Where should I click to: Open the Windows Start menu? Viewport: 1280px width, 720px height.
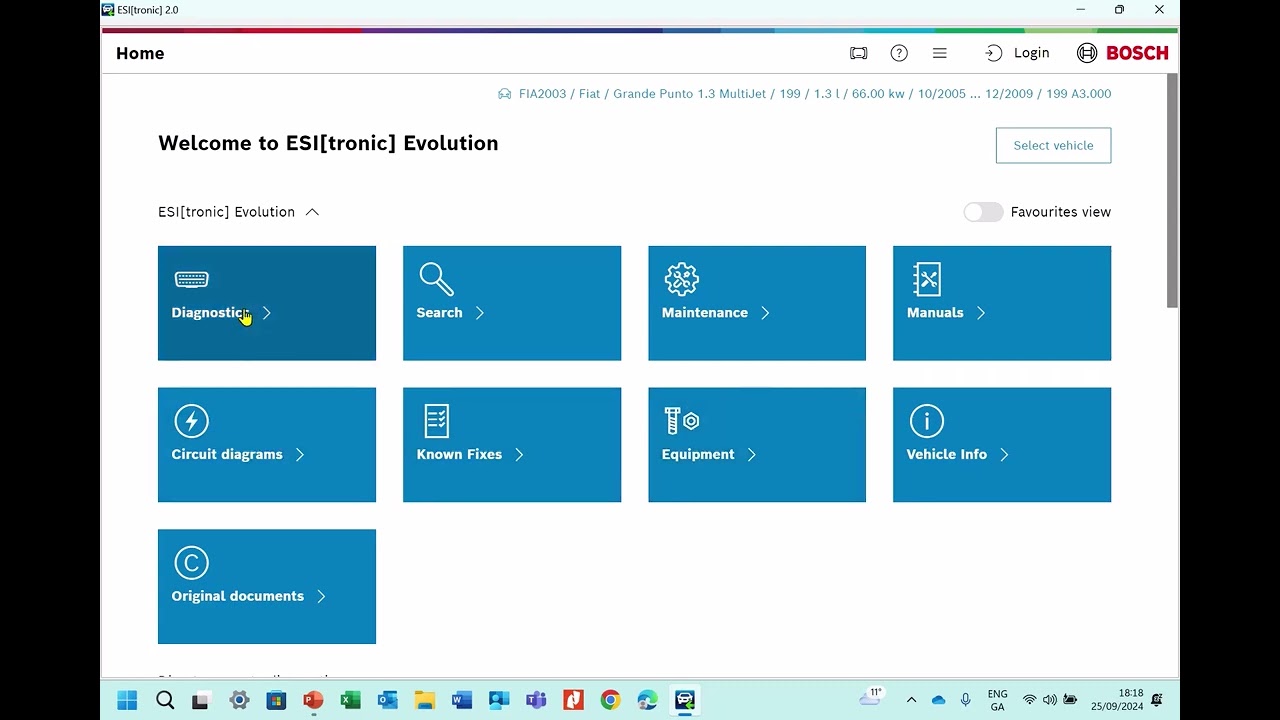pos(127,700)
